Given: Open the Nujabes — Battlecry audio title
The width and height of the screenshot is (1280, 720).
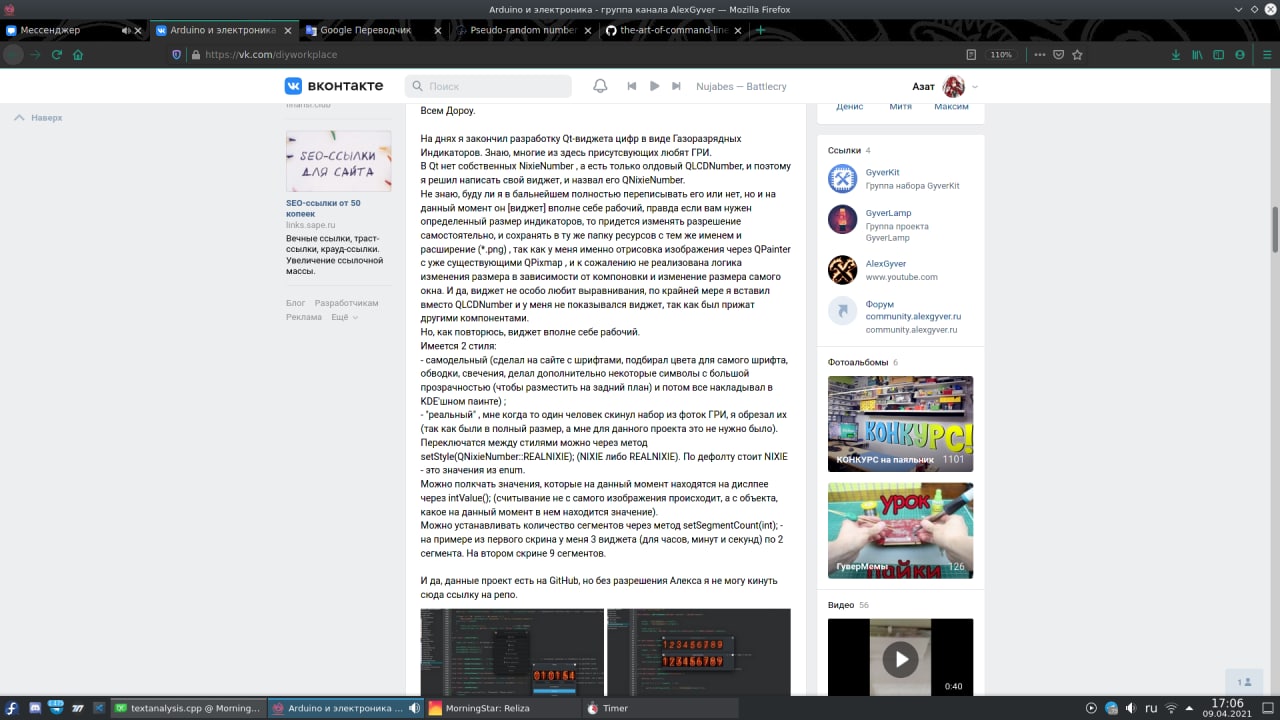Looking at the screenshot, I should 741,86.
